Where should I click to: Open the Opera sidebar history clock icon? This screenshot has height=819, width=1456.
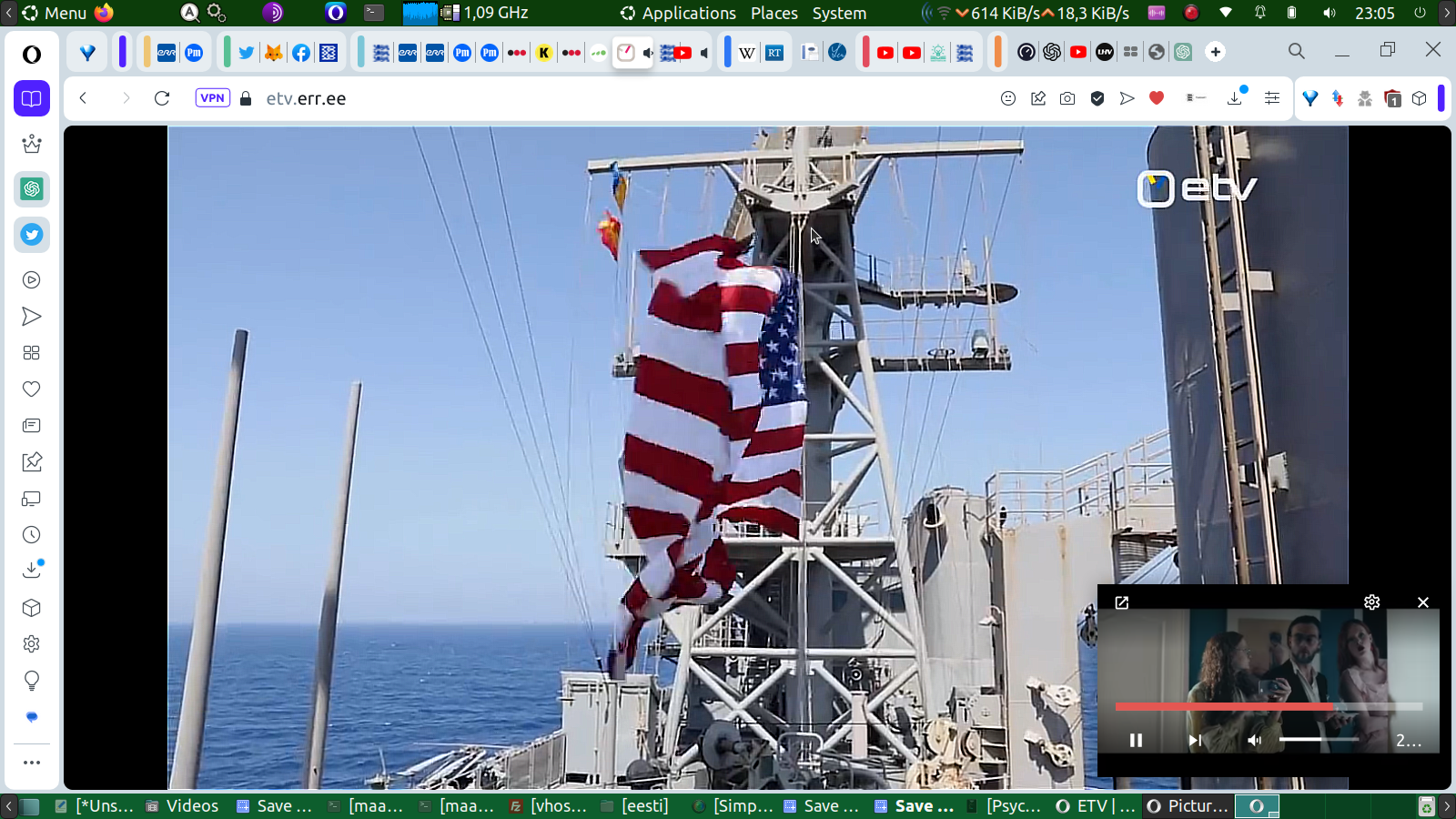tap(32, 535)
